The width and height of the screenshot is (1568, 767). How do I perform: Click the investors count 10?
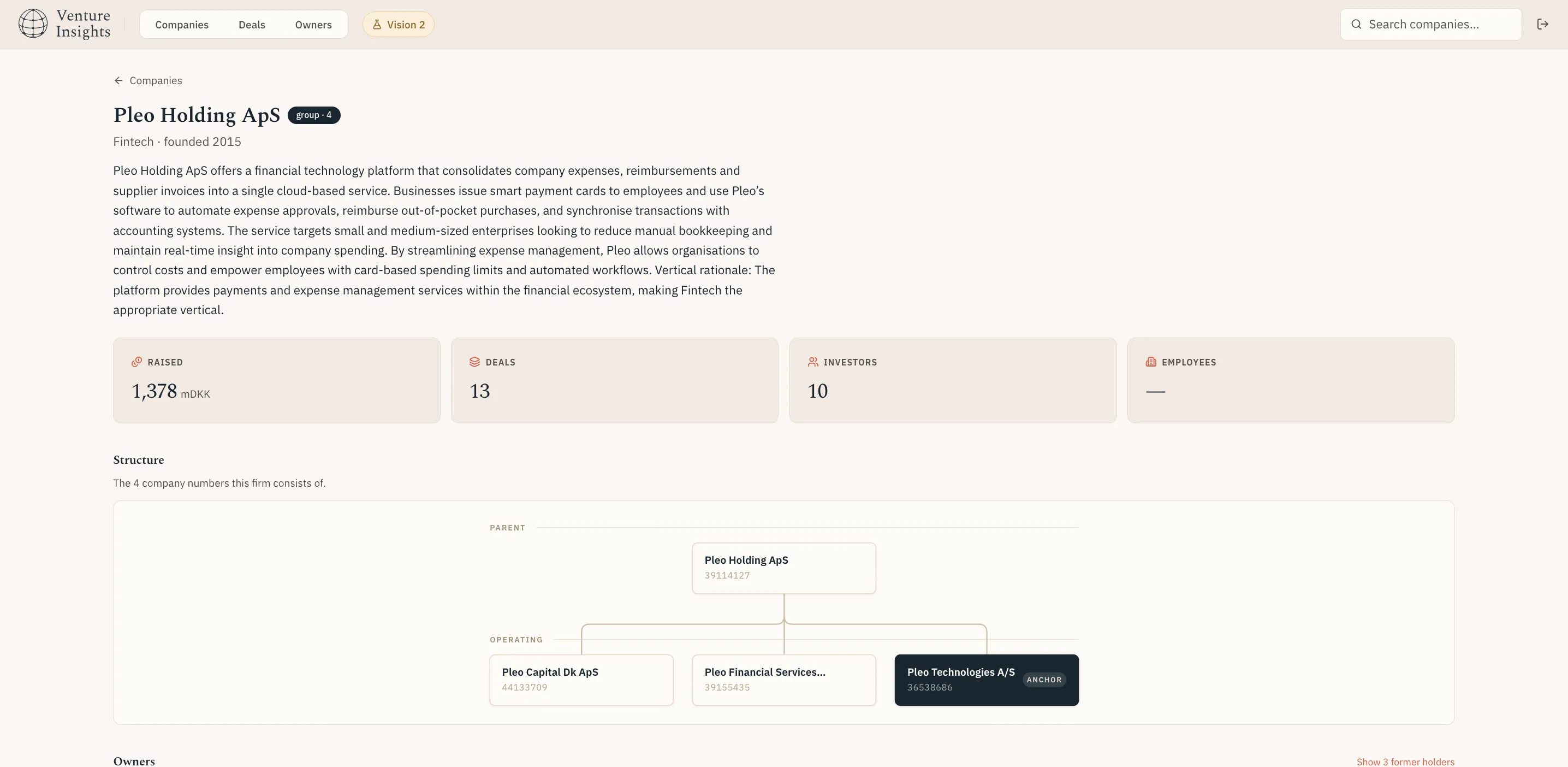click(x=817, y=391)
